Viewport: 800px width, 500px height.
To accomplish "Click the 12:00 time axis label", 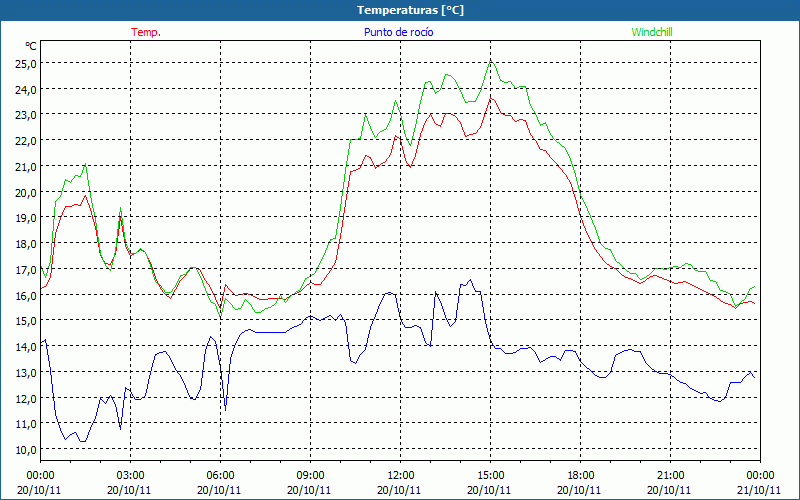I will click(x=401, y=476).
